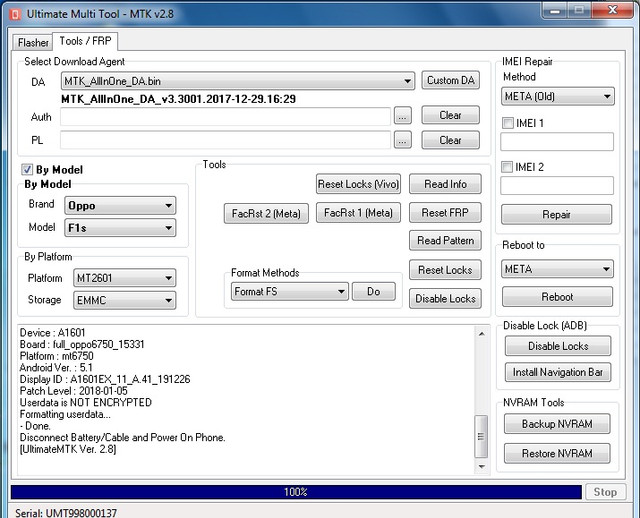Click the Serial UMT998000137 status text
The image size is (640, 518).
[66, 512]
